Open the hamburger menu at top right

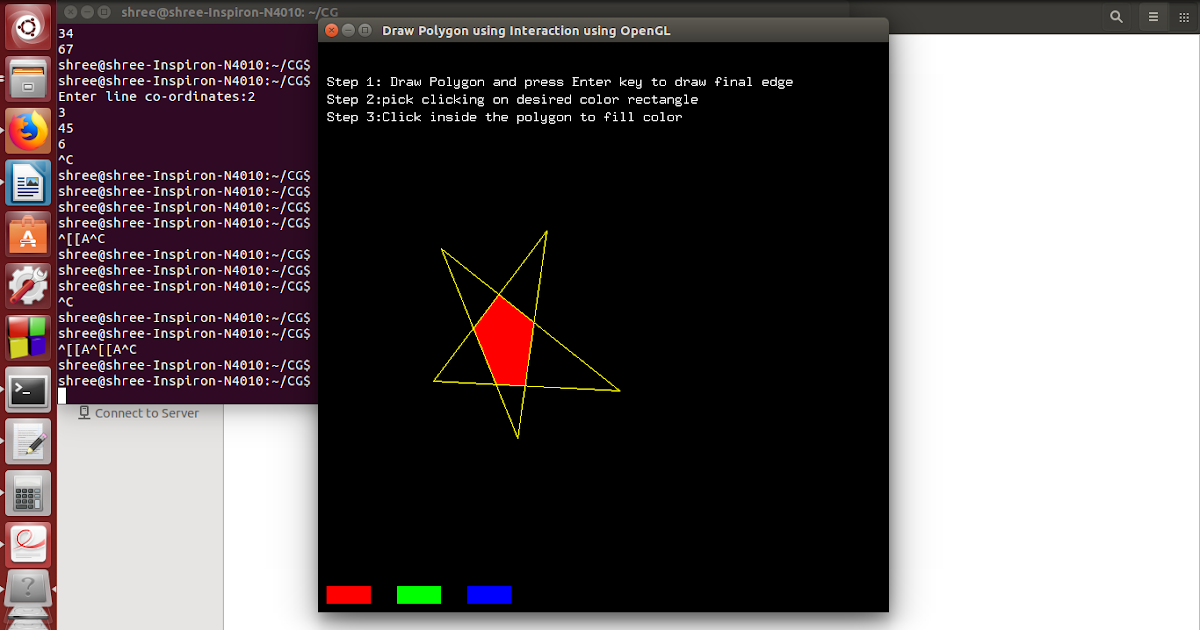1153,17
